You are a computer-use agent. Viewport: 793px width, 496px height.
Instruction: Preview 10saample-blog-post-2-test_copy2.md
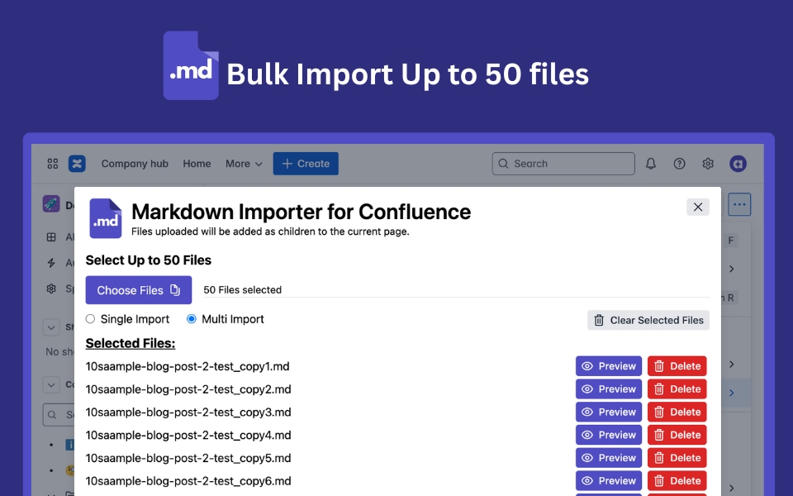(x=609, y=389)
